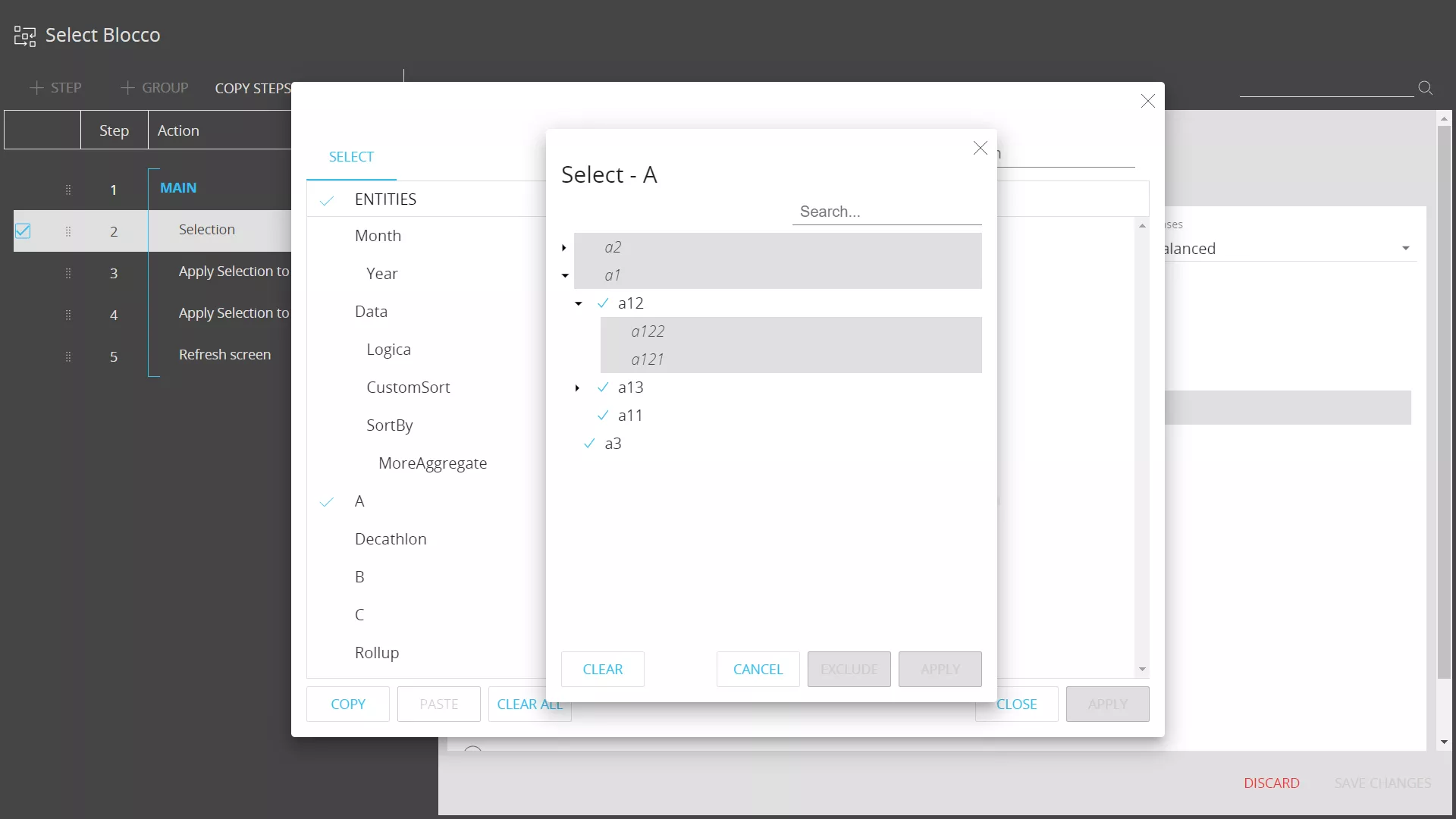Image resolution: width=1456 pixels, height=819 pixels.
Task: Expand the a13 tree node
Action: (x=578, y=388)
